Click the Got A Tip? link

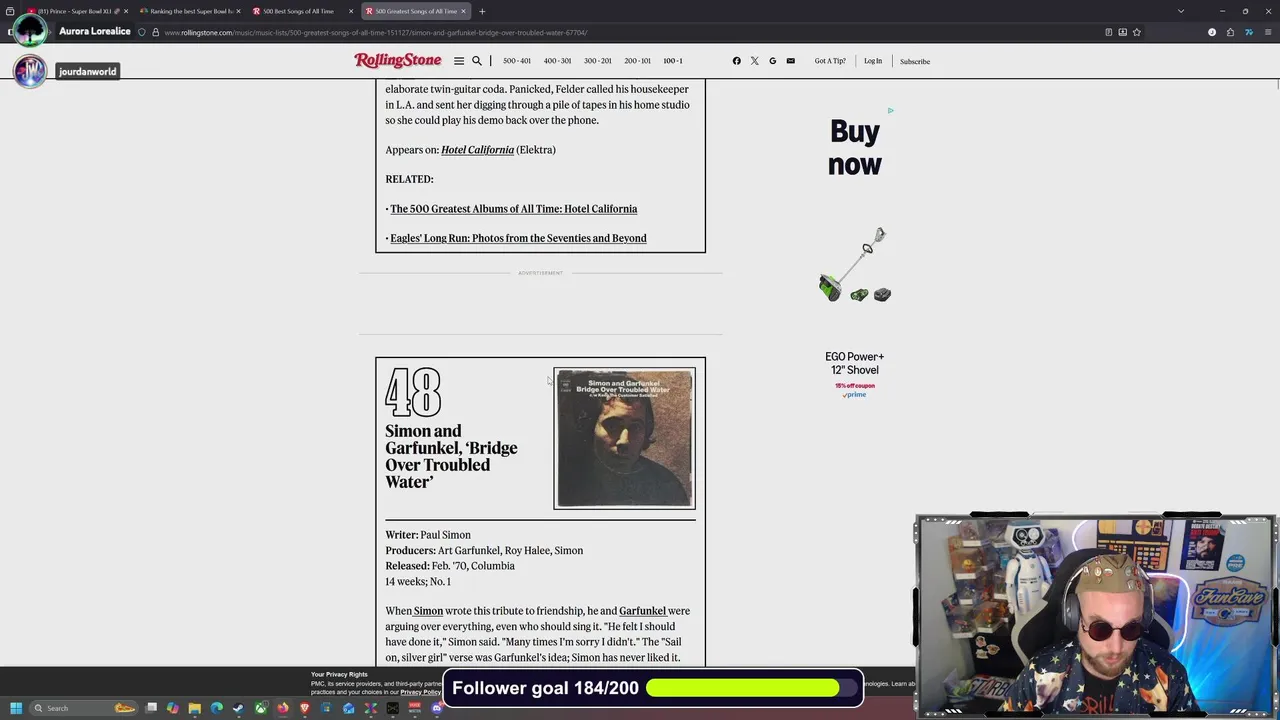[830, 61]
